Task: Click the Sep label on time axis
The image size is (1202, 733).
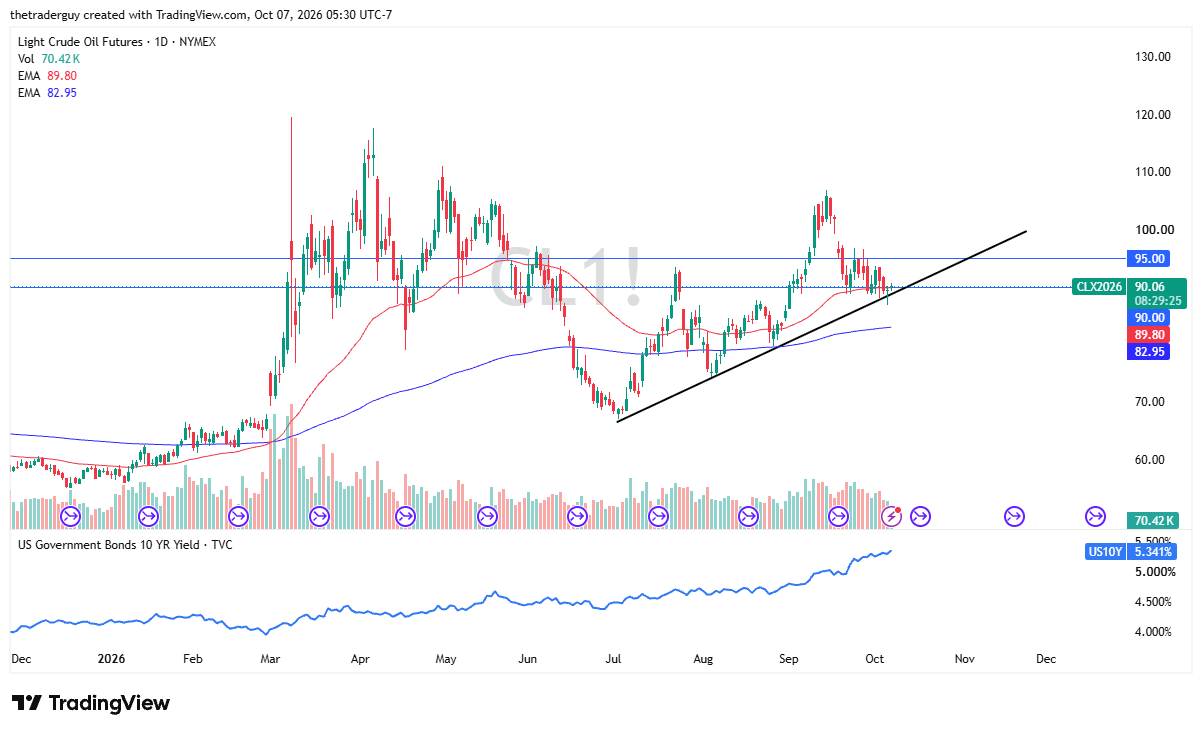Action: pyautogui.click(x=789, y=659)
